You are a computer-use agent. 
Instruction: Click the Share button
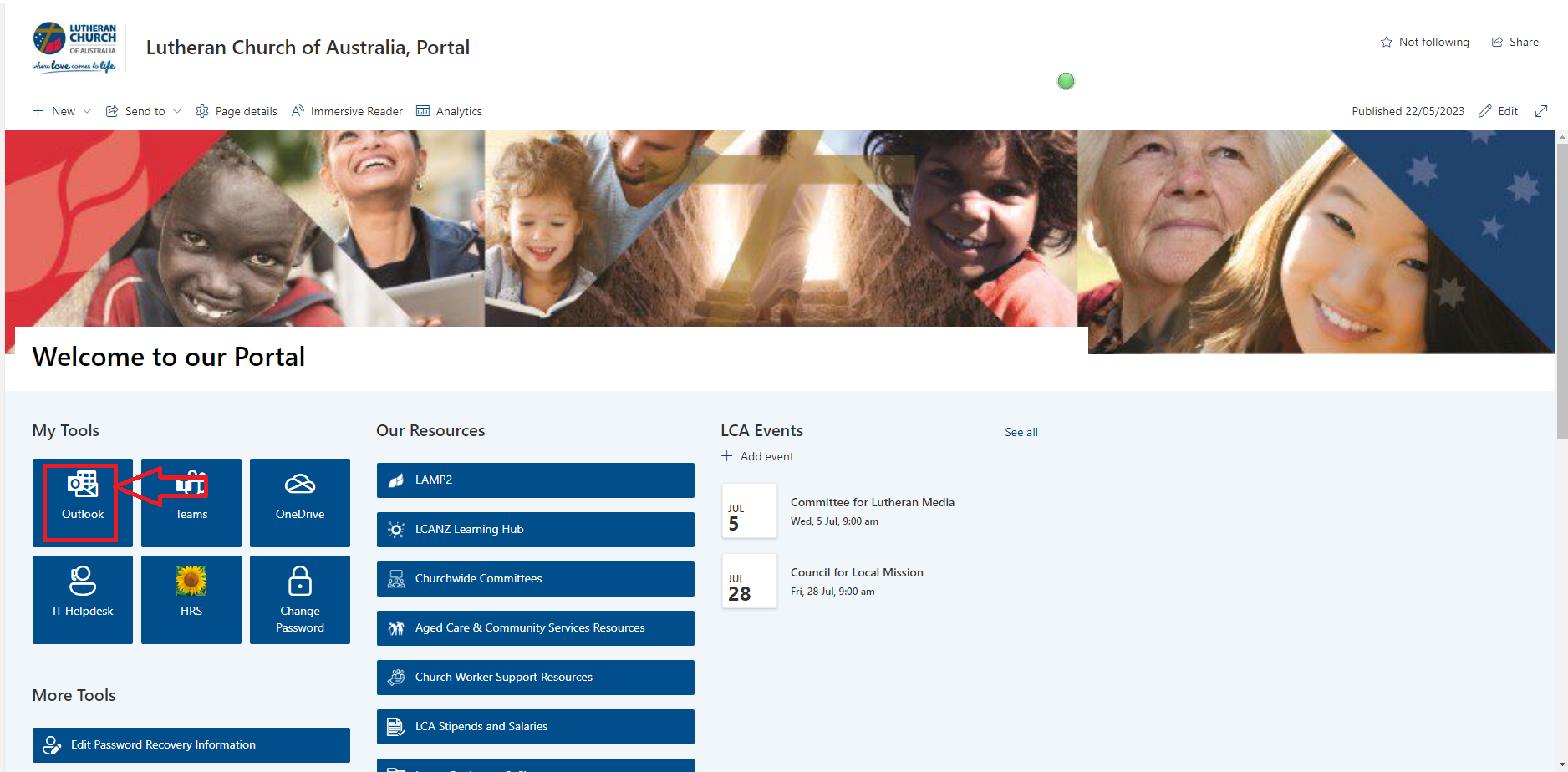(1515, 42)
